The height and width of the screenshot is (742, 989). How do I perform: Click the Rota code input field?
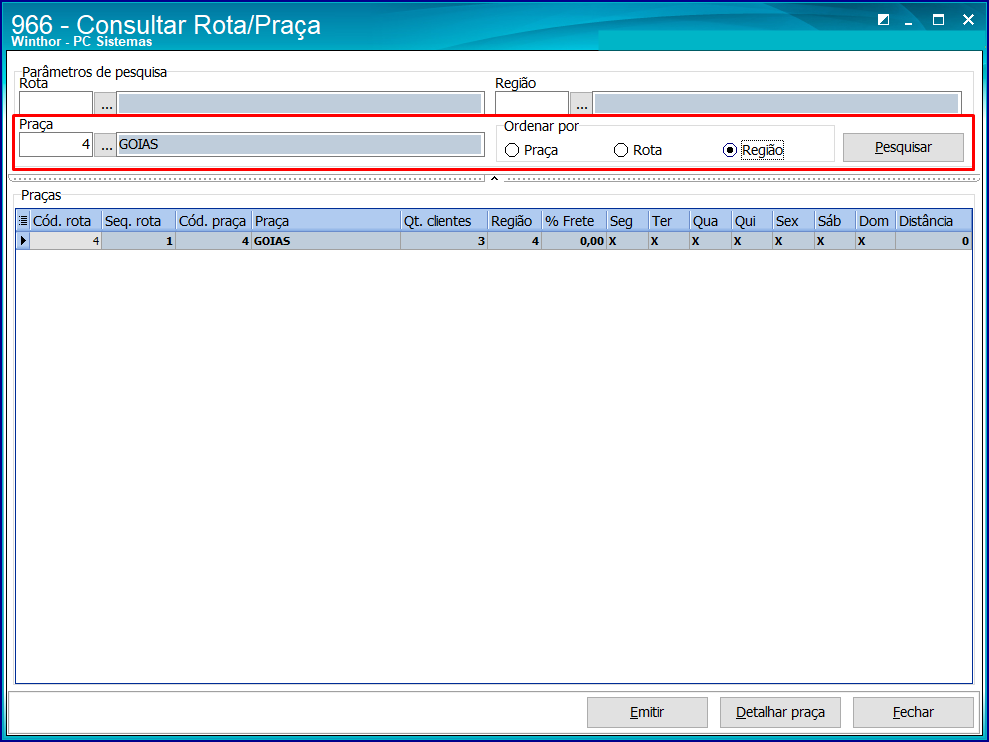coord(56,103)
